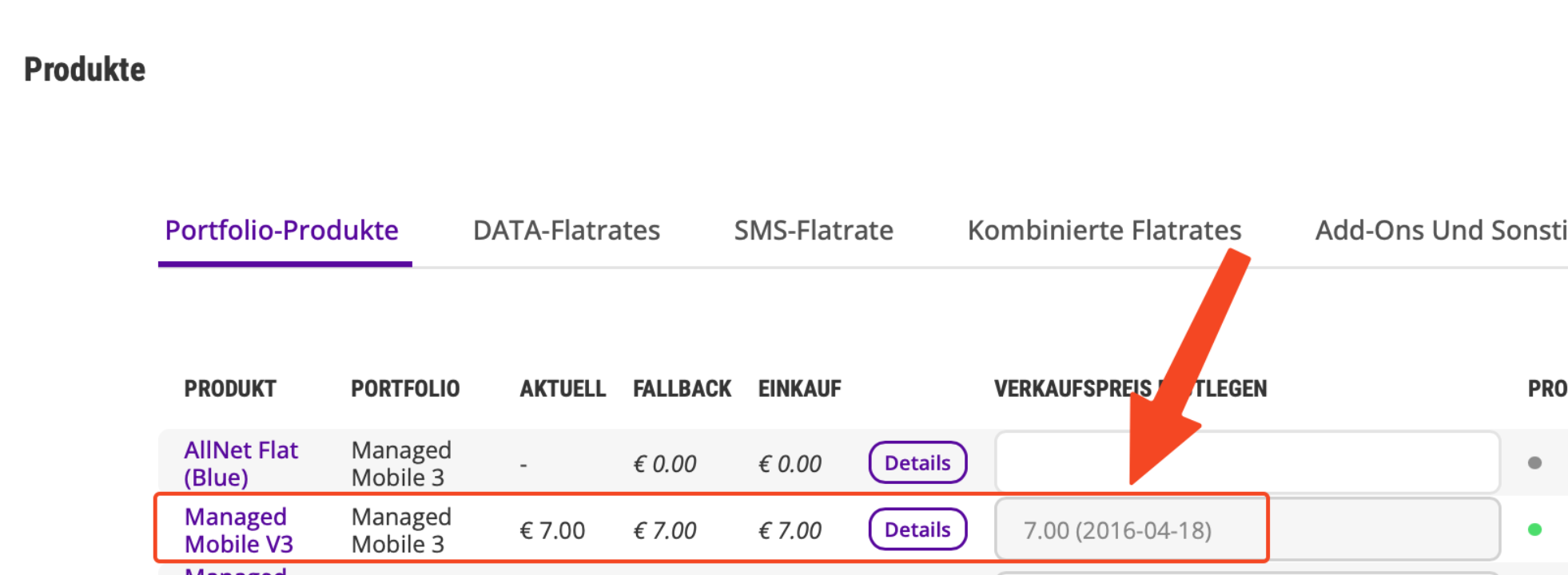
Task: Click the PRODUKT column header
Action: (x=230, y=389)
